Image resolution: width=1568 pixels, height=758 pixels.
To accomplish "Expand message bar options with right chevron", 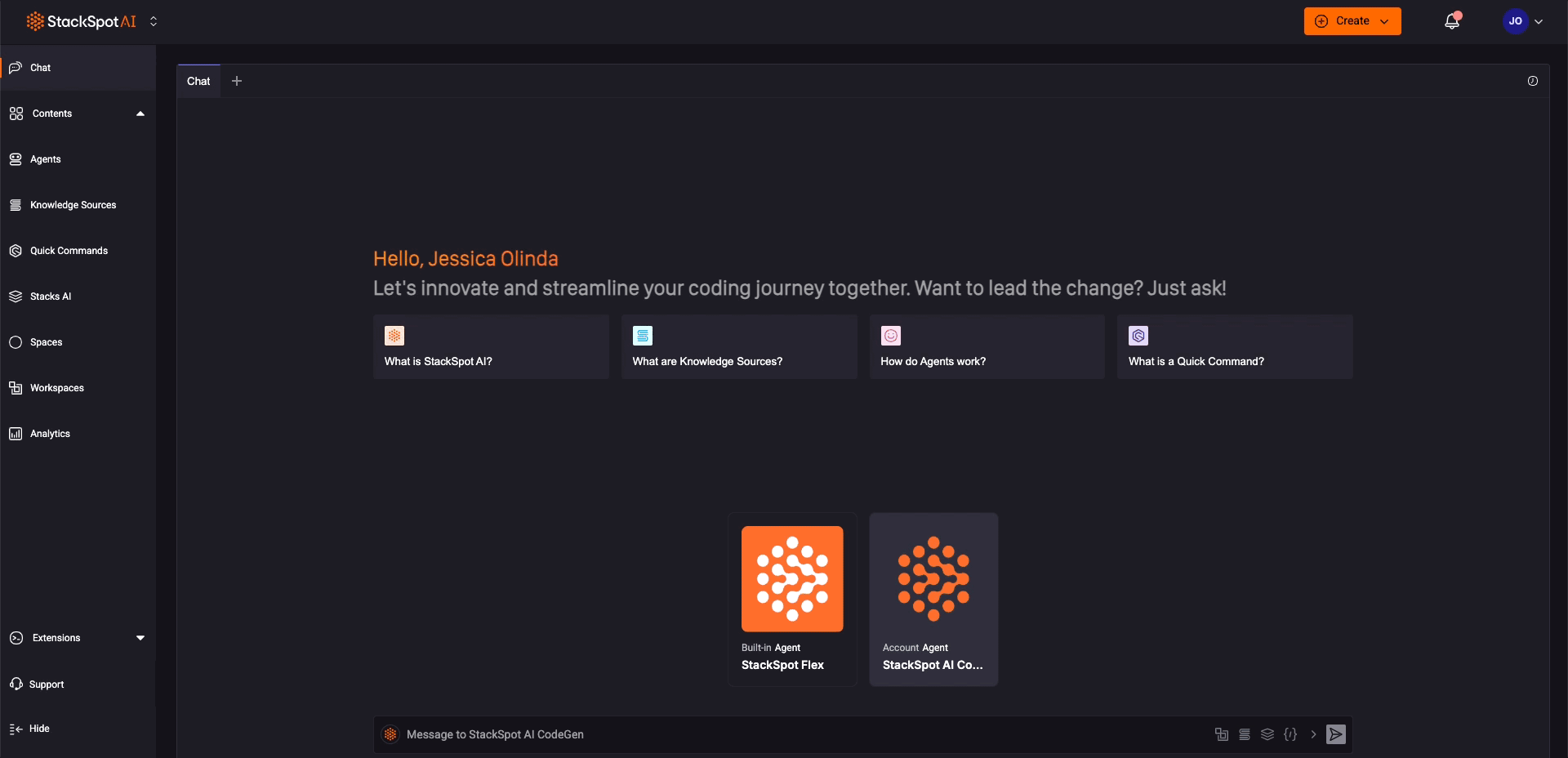I will [1313, 734].
